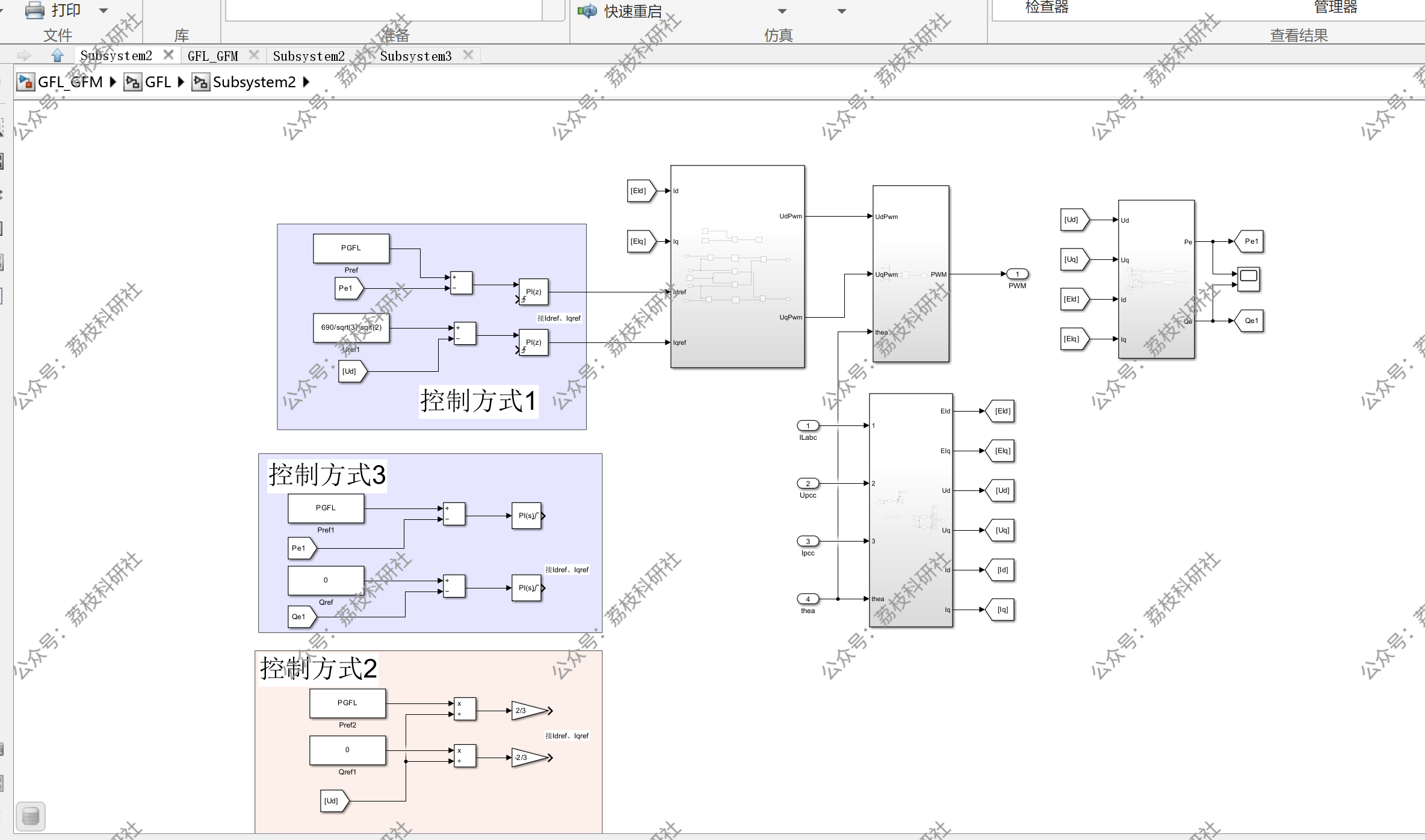Image resolution: width=1425 pixels, height=840 pixels.
Task: Open the Scope block between Pe1 and Qe1
Action: click(1249, 279)
